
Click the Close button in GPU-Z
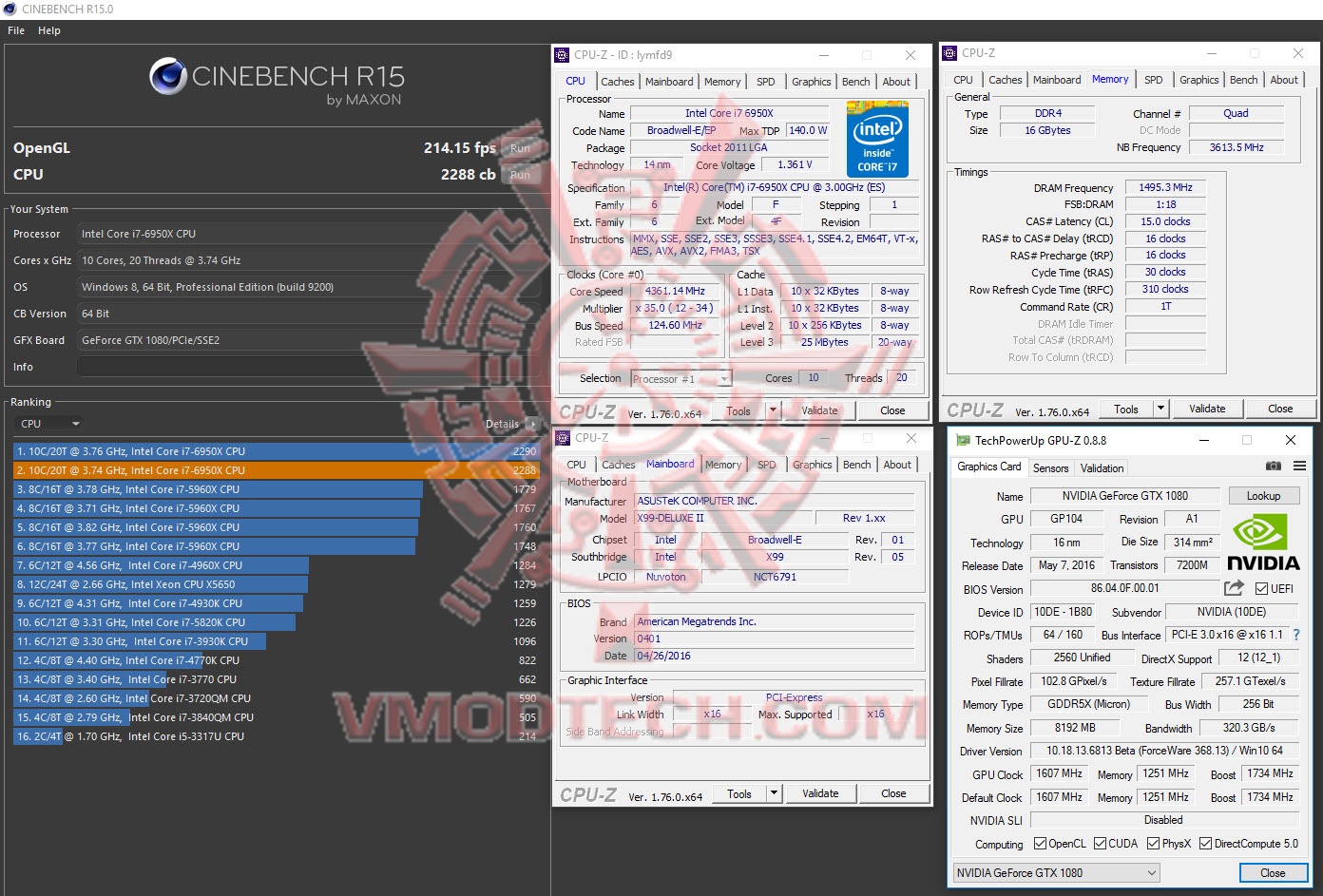(1273, 873)
